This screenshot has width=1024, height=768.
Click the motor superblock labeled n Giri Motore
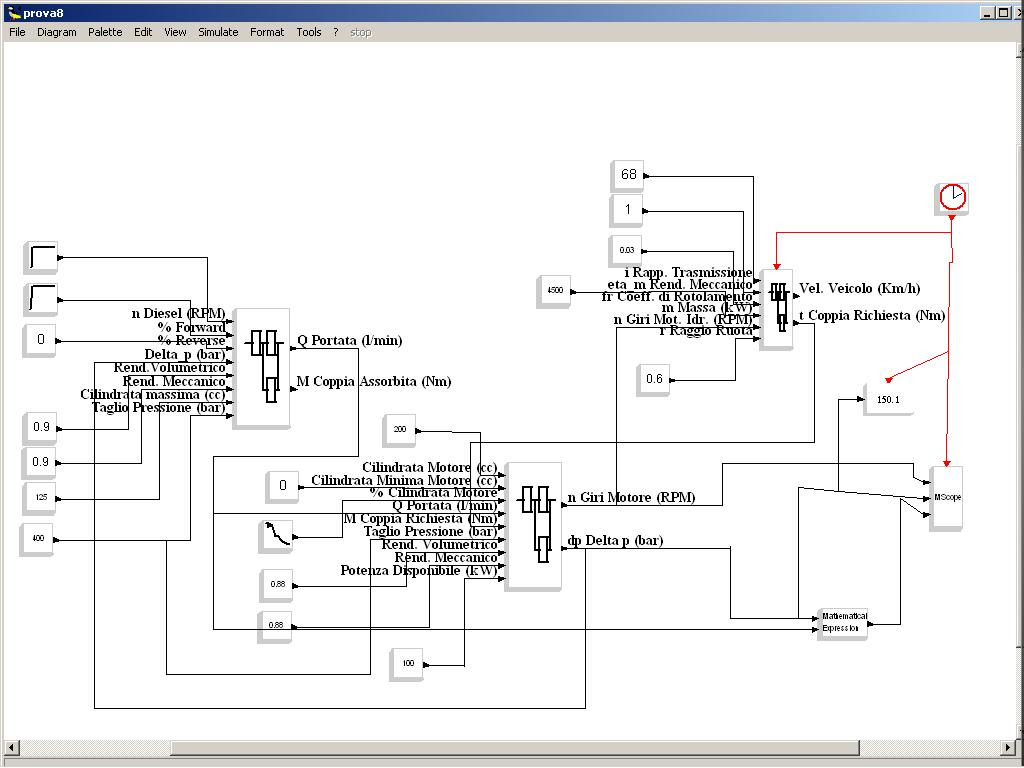[534, 525]
